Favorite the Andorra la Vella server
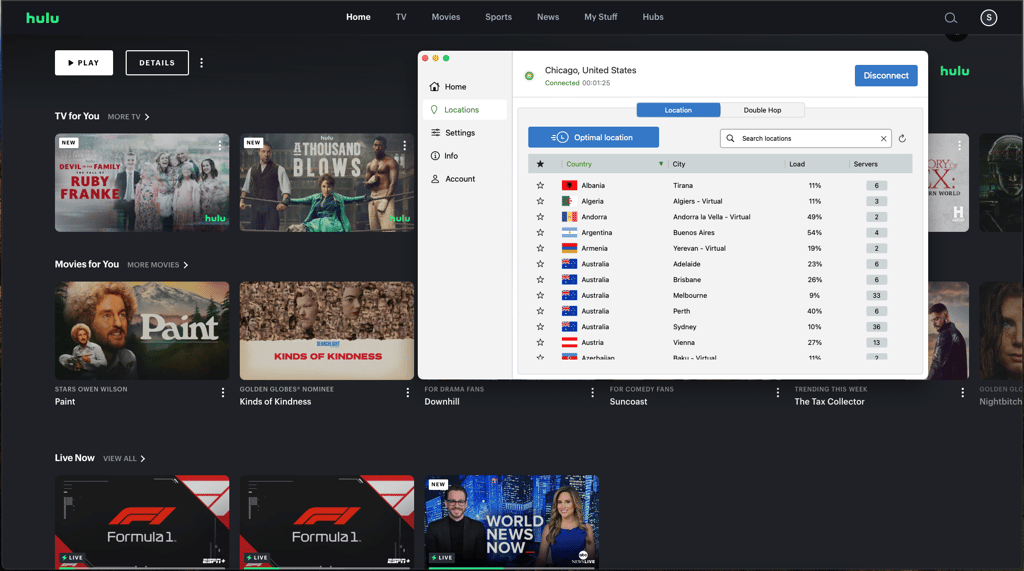1024x571 pixels. (540, 217)
